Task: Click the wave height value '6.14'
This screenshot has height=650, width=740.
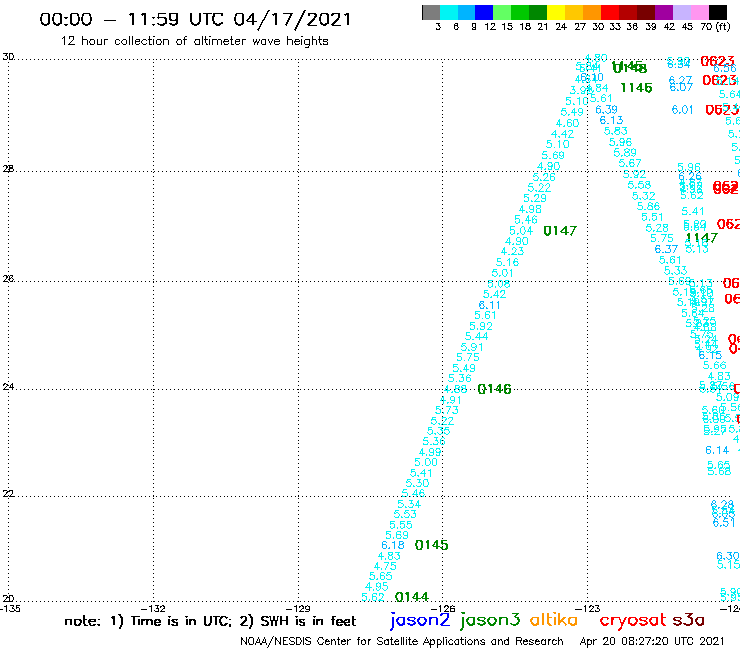Action: pyautogui.click(x=717, y=450)
